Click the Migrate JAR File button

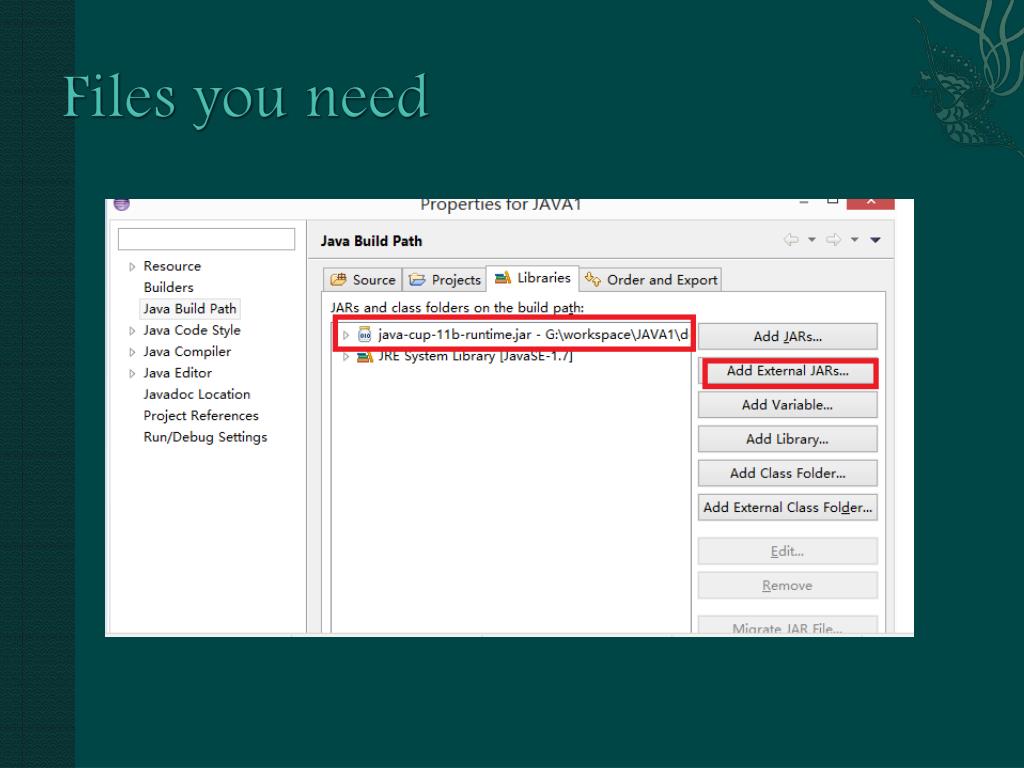[788, 626]
